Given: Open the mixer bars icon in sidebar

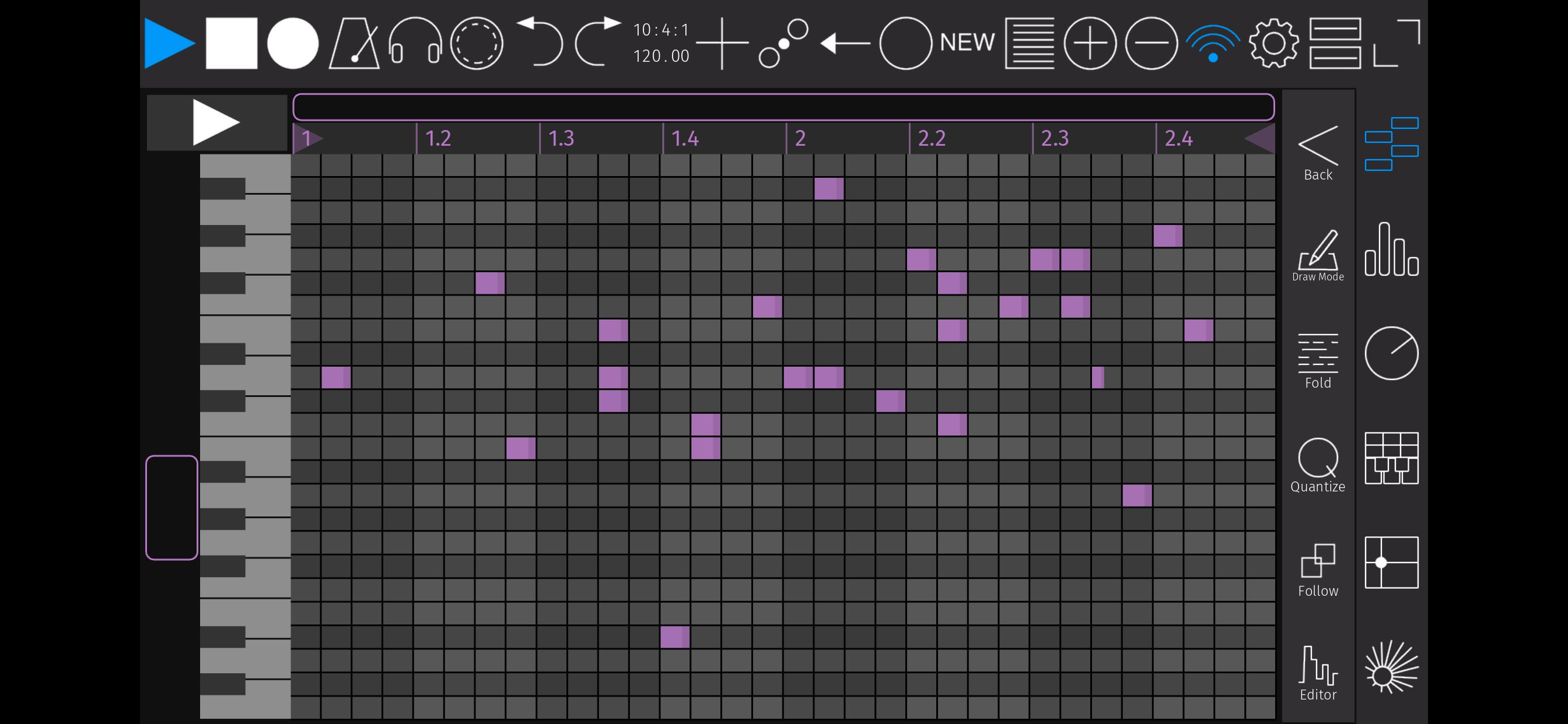Looking at the screenshot, I should [1391, 249].
